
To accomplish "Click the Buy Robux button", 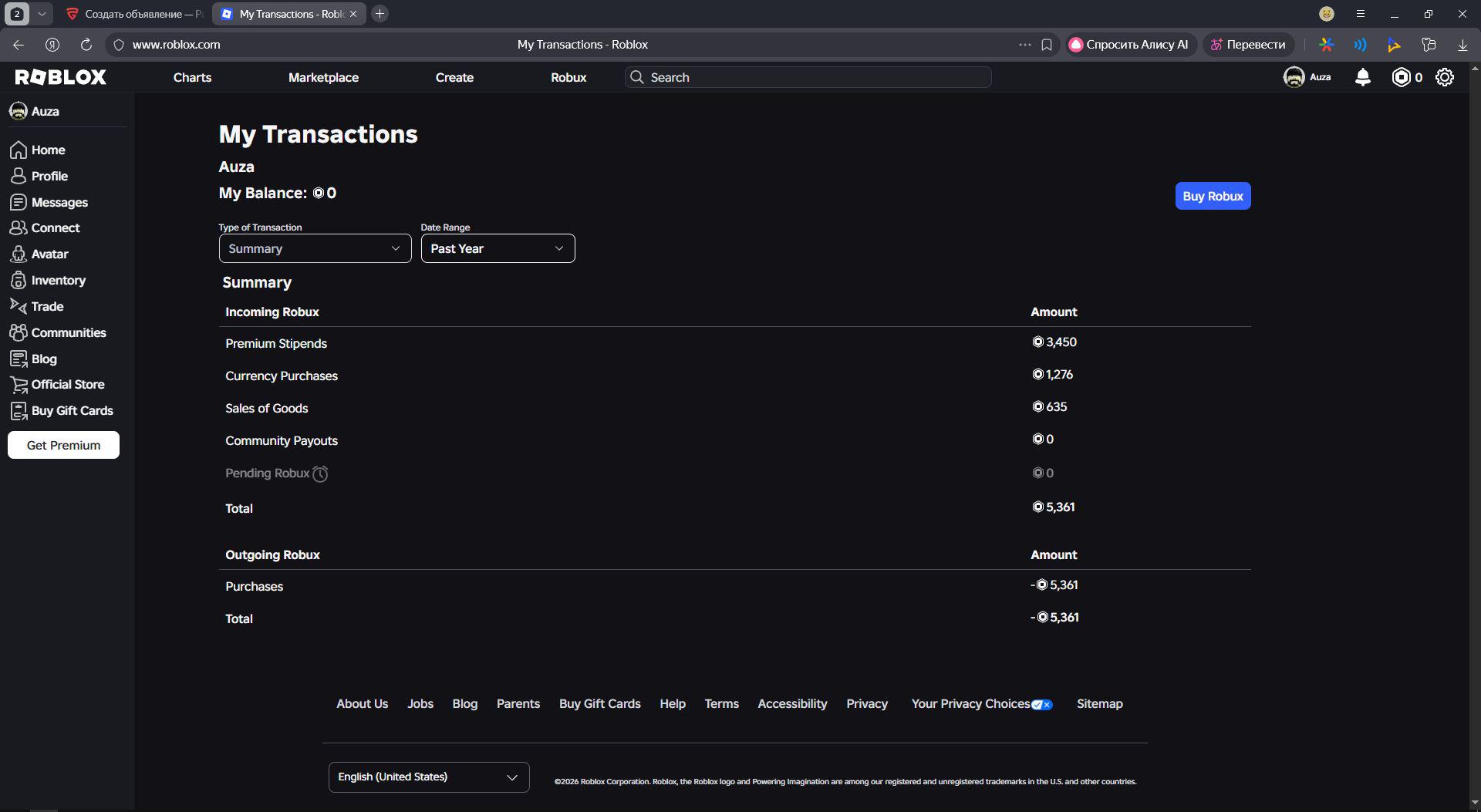I will 1213,196.
